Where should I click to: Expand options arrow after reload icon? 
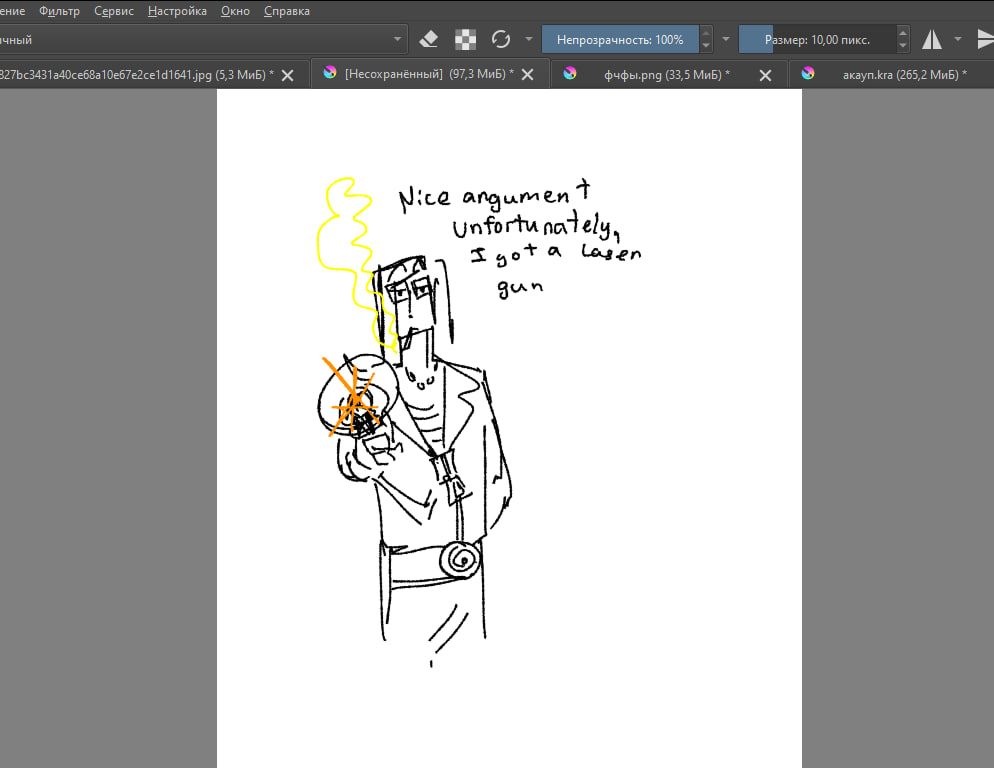528,40
